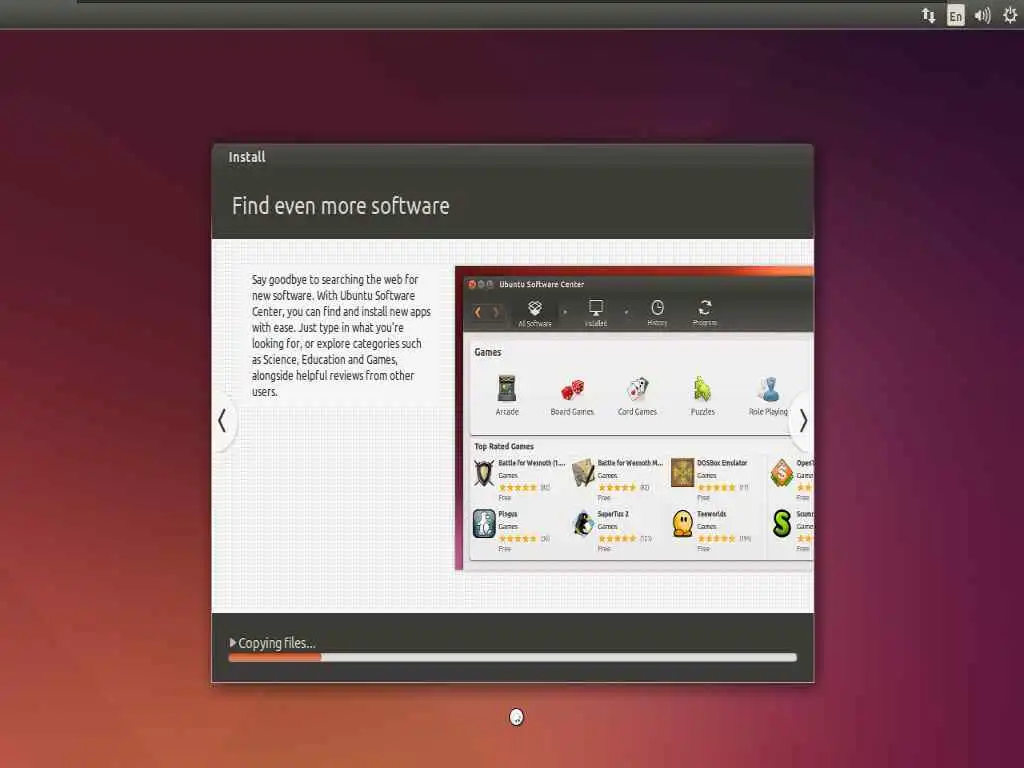
Task: Click the Install window title
Action: click(247, 157)
